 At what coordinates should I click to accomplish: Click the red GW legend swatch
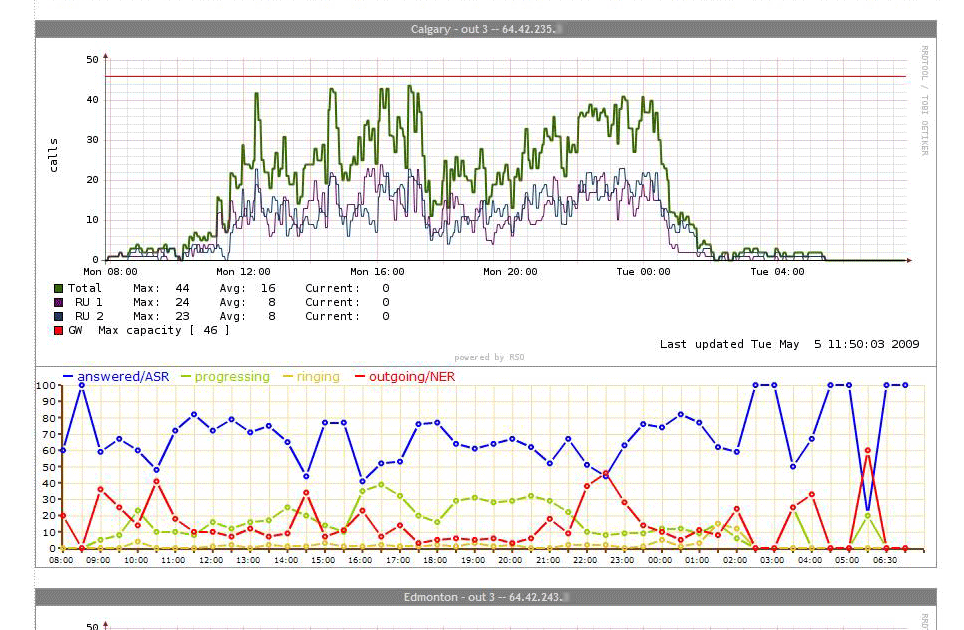[x=59, y=330]
